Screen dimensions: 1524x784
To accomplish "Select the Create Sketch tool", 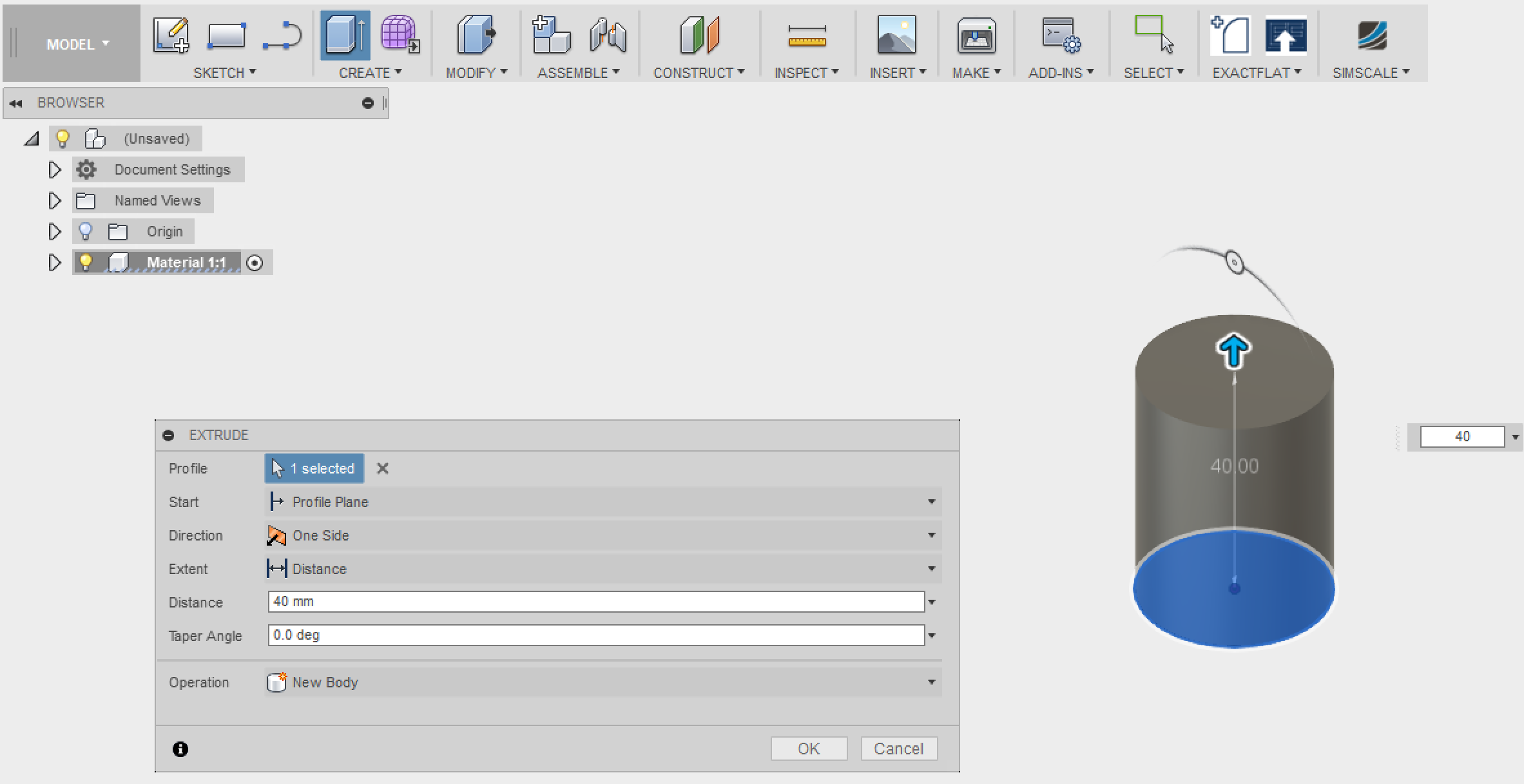I will click(x=171, y=35).
